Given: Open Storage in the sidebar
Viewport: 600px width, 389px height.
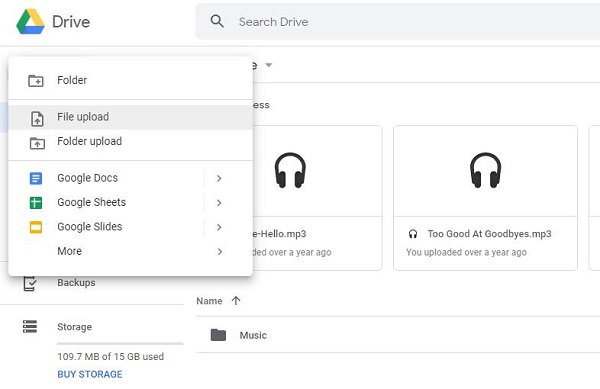Looking at the screenshot, I should [75, 327].
